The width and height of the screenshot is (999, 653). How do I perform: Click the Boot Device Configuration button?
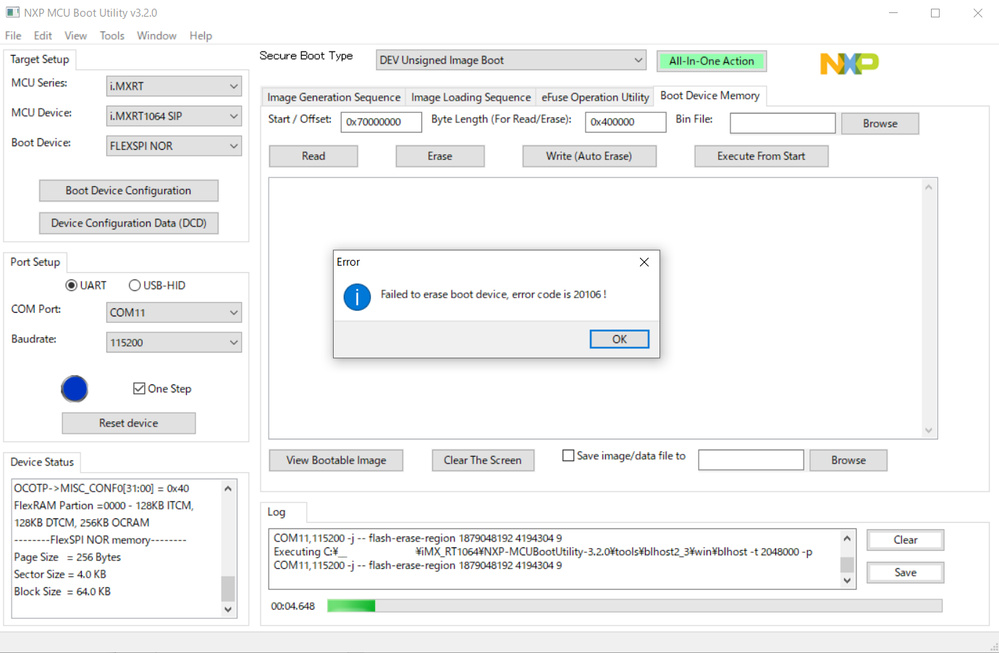click(128, 190)
